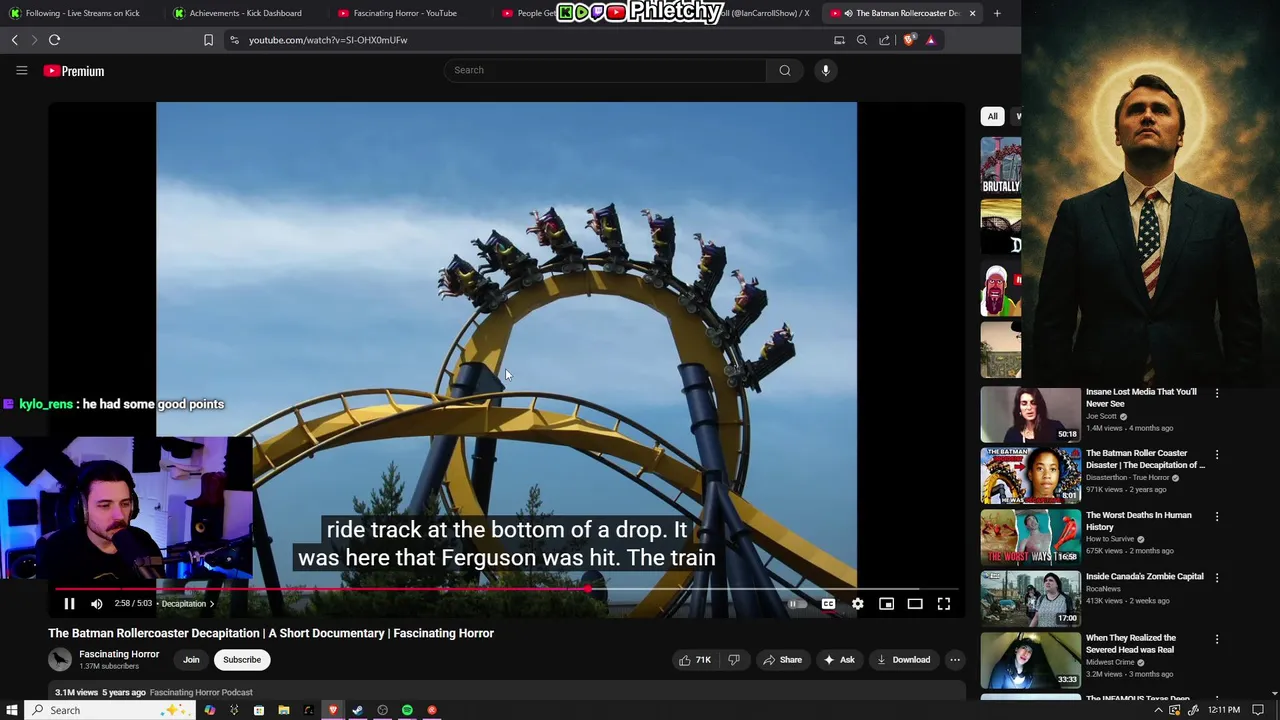
Task: Open Fascinating Horror channel name link
Action: 119,654
